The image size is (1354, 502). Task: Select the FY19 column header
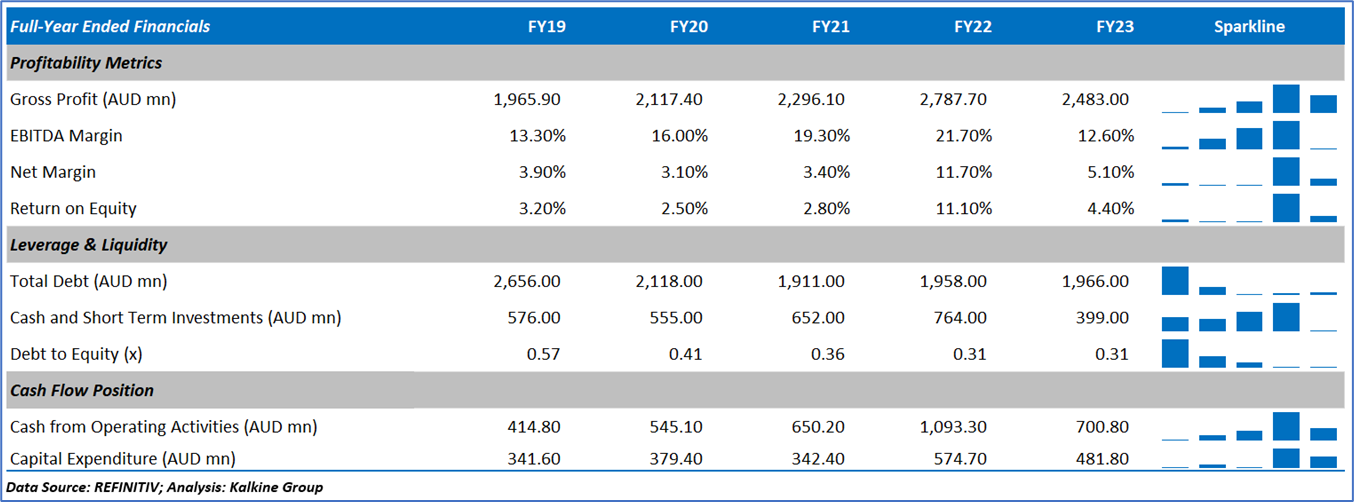point(546,27)
